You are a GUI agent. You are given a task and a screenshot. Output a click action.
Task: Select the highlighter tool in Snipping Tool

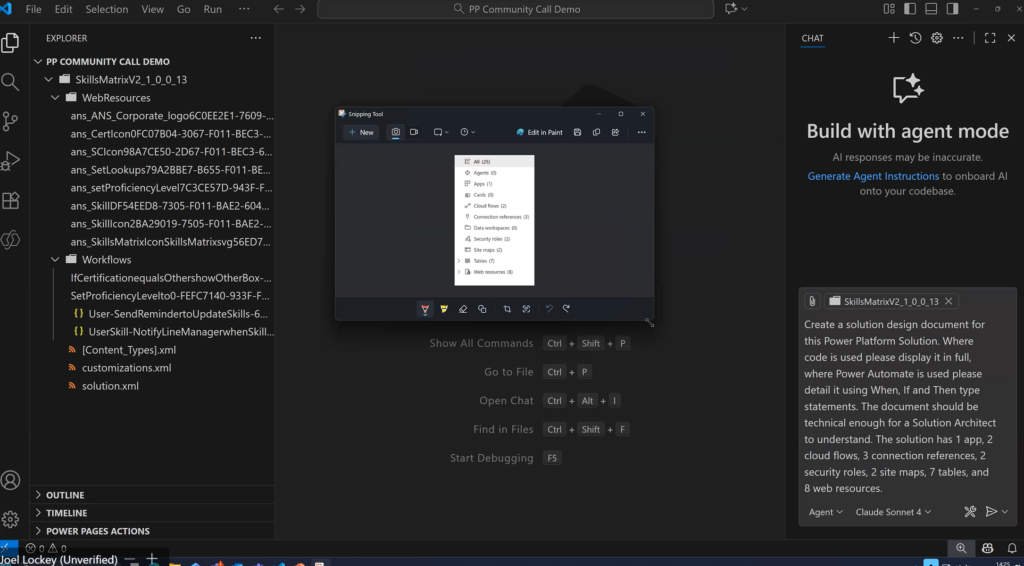pos(444,309)
